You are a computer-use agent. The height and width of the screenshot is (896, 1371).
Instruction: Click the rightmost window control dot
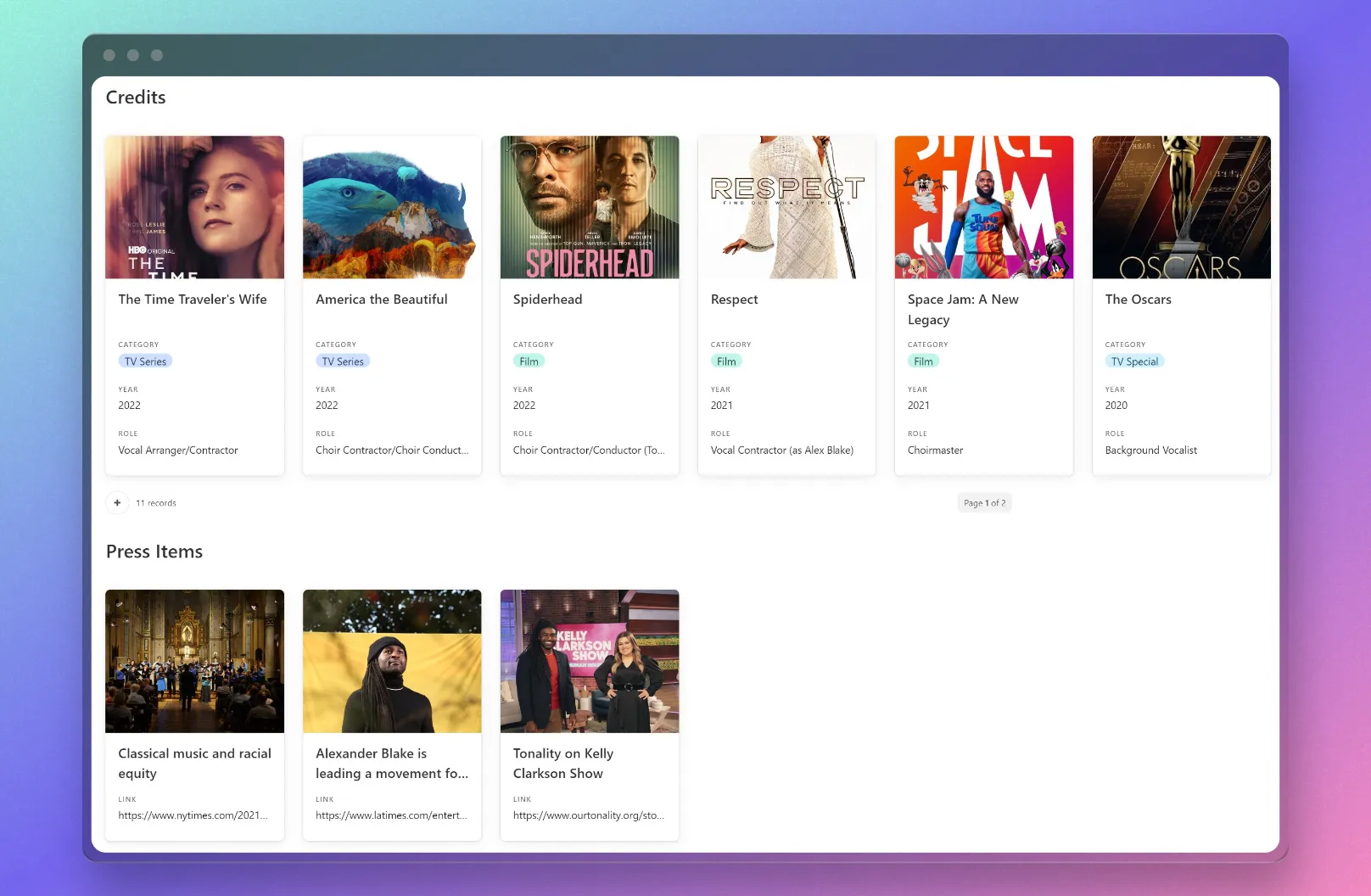point(156,54)
